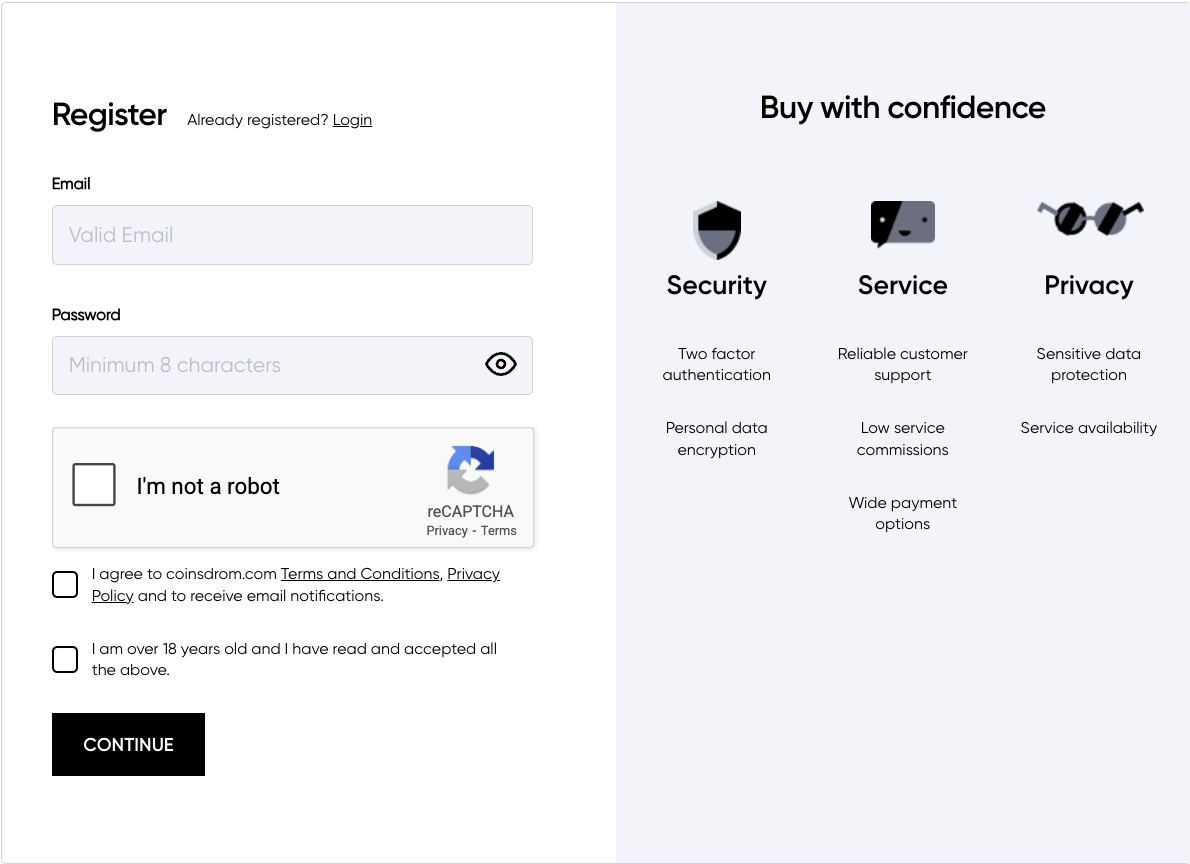Click the reCAPTCHA Terms link

[499, 531]
